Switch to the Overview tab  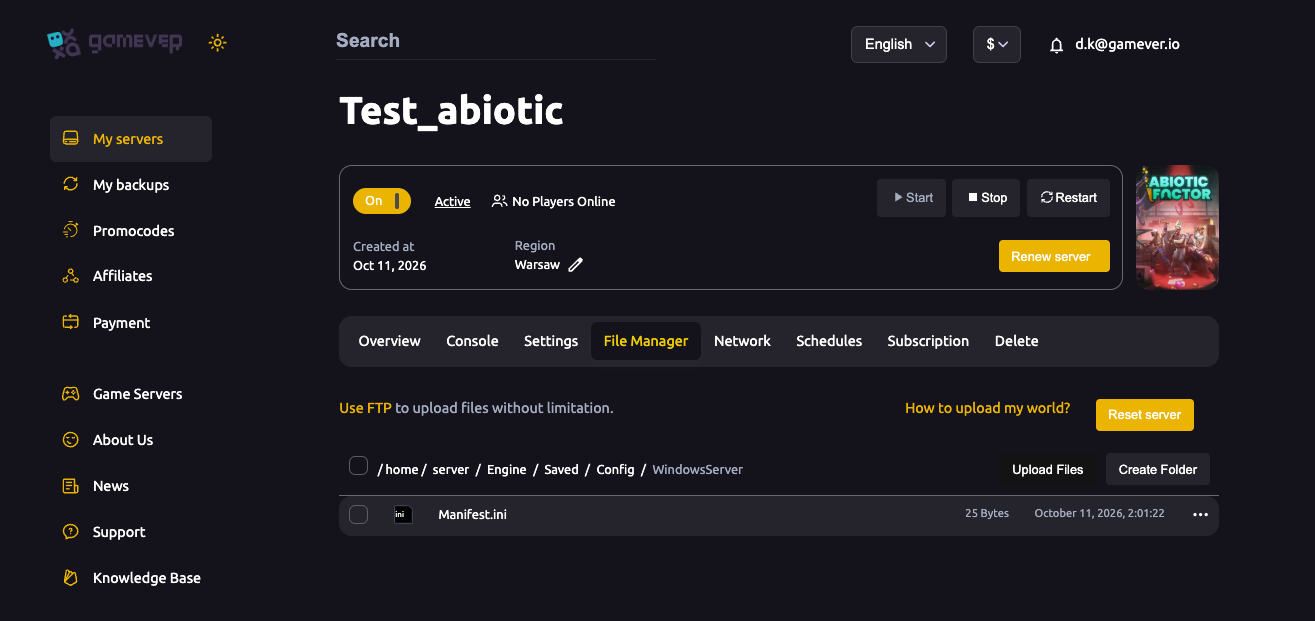389,341
